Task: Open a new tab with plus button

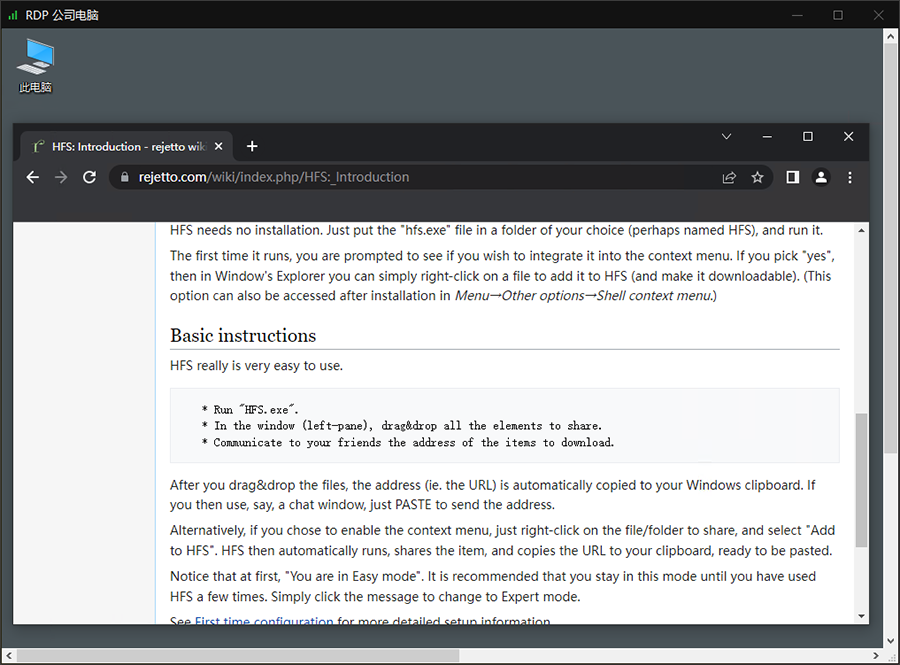Action: tap(252, 146)
